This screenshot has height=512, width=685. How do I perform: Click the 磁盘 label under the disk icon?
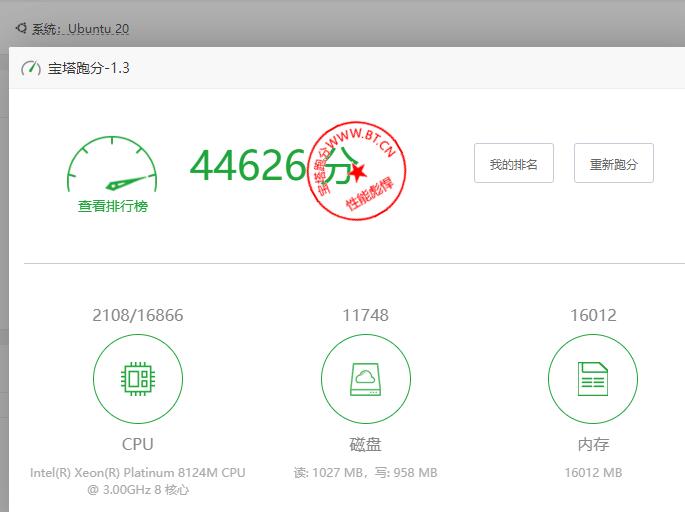[x=366, y=444]
